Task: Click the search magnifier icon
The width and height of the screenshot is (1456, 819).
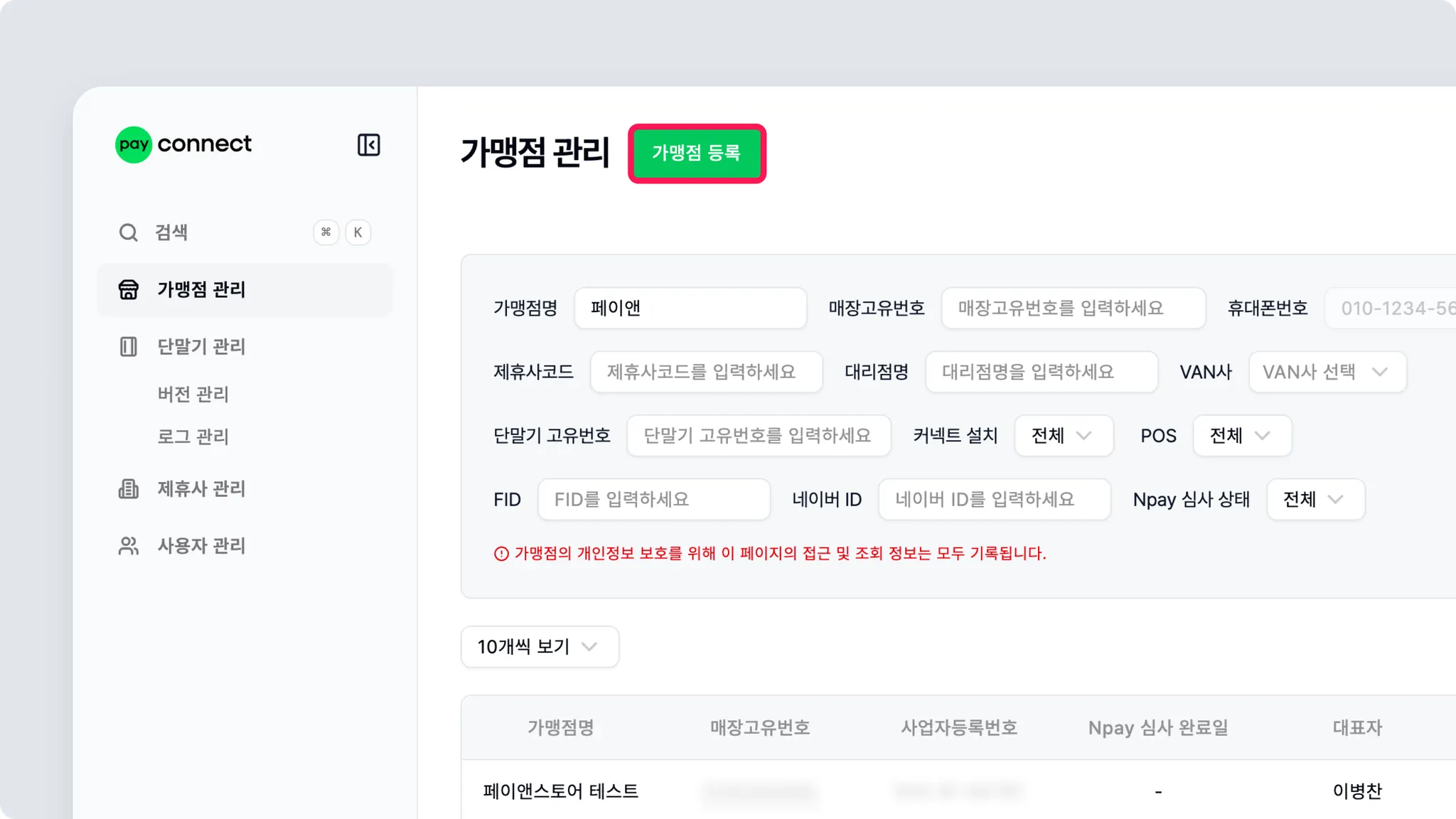Action: point(128,232)
